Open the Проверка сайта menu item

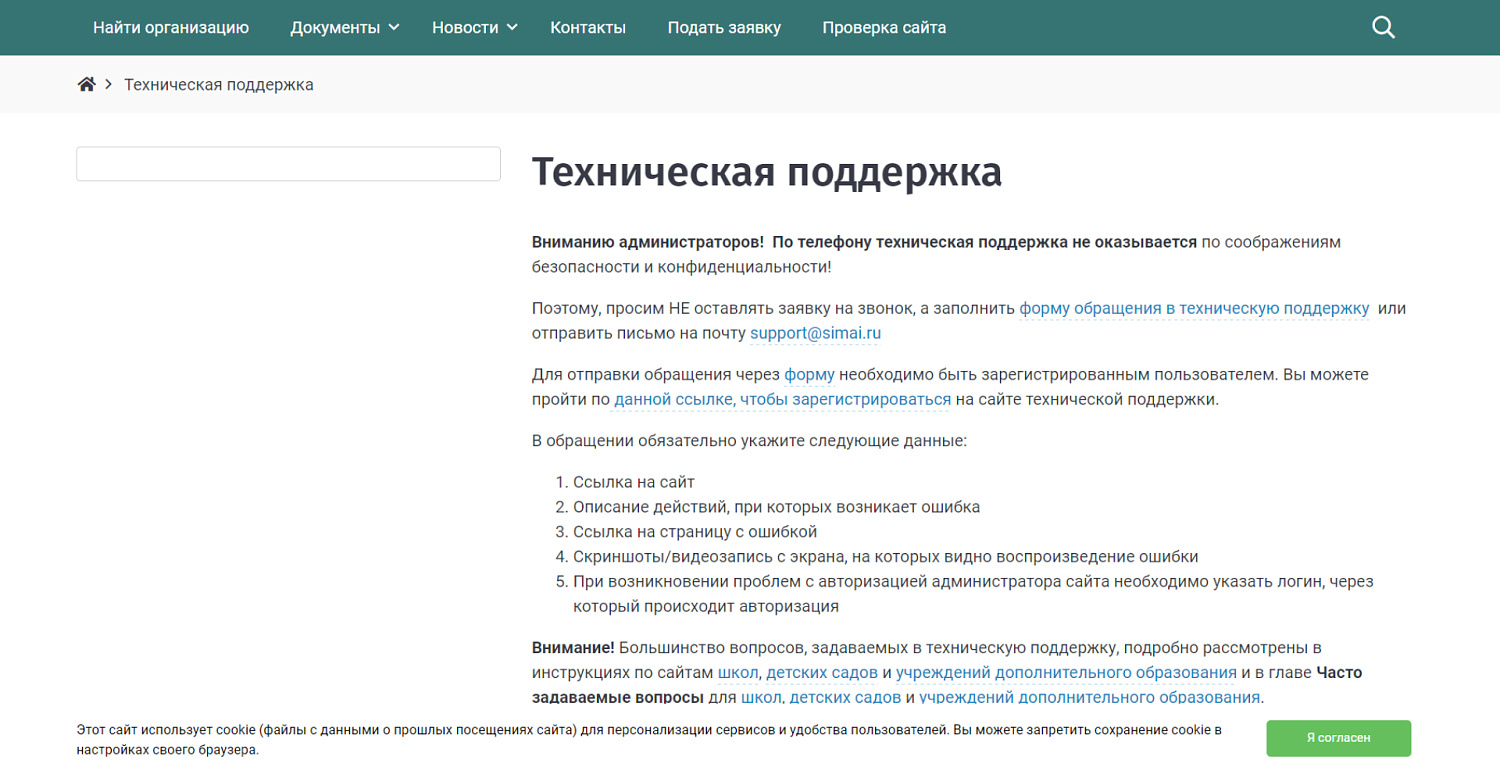(884, 28)
